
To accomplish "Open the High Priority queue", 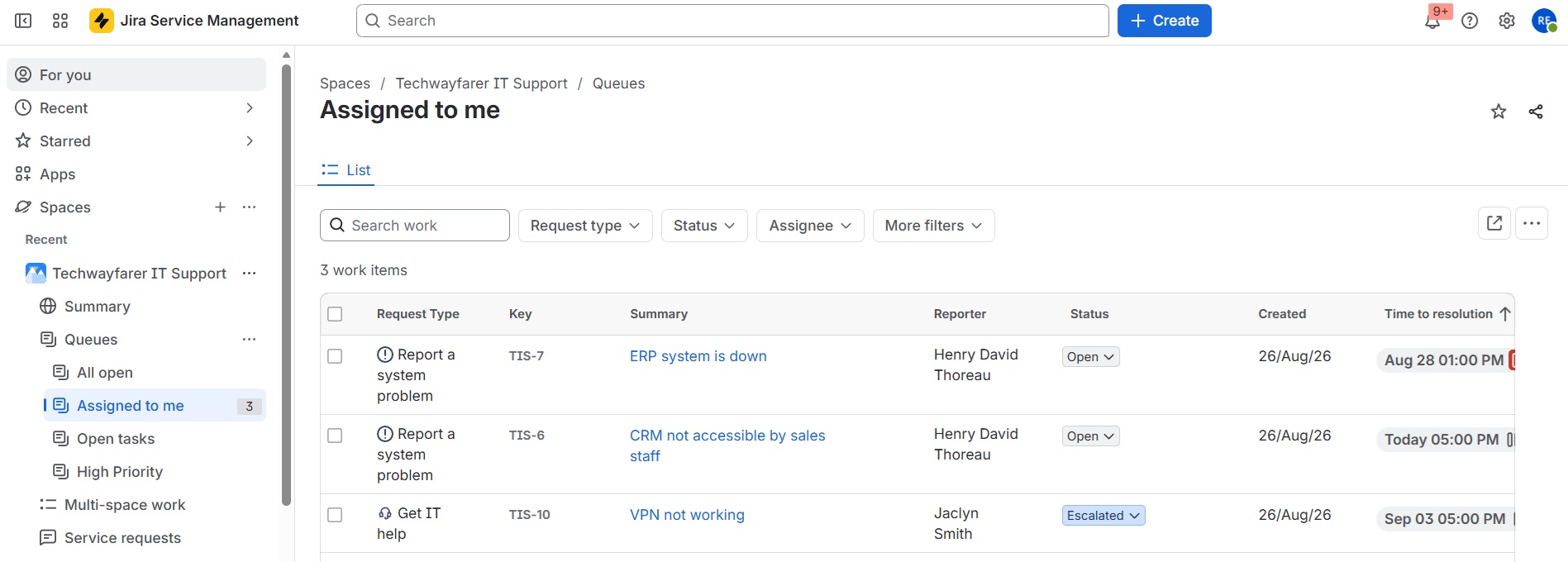I will [120, 472].
